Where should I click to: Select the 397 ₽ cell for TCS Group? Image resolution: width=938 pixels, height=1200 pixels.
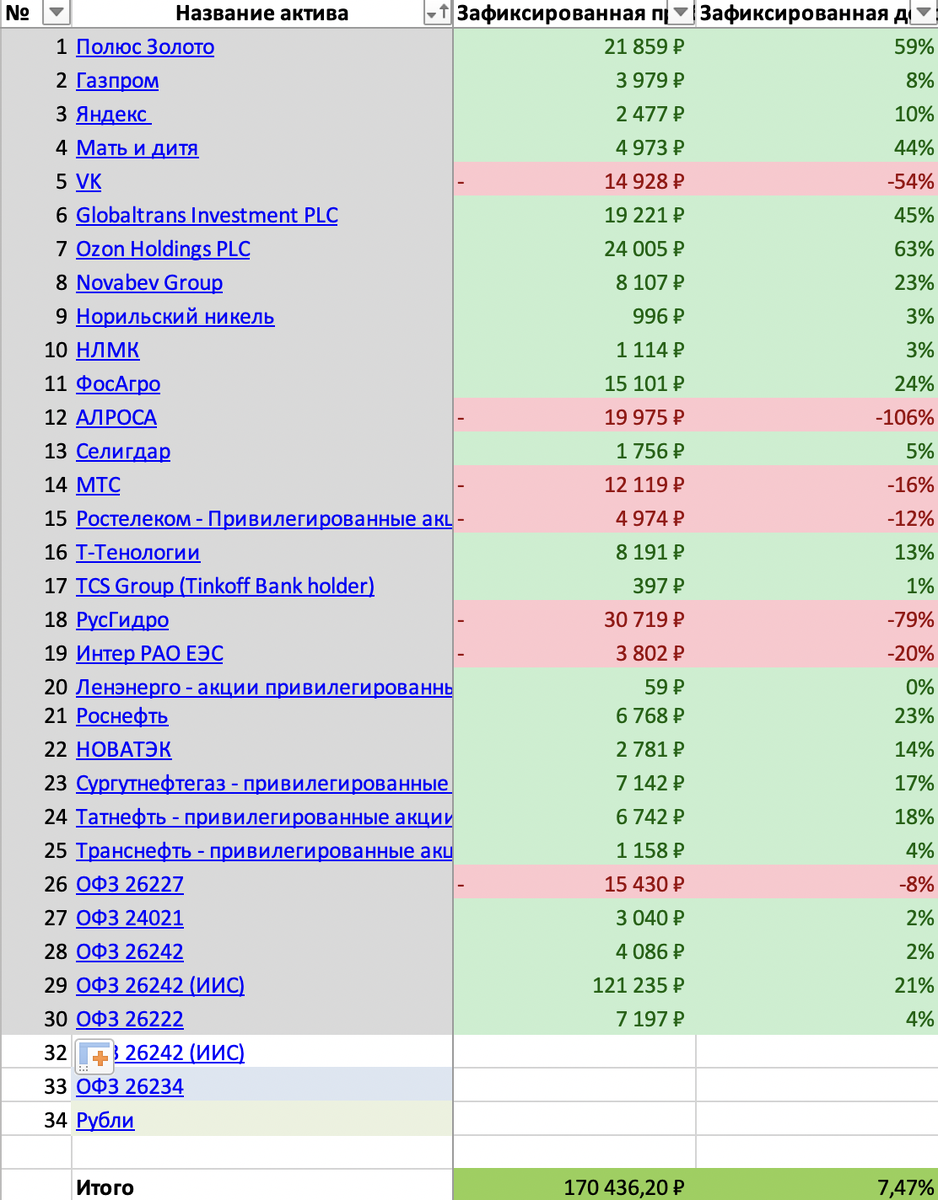pos(574,586)
